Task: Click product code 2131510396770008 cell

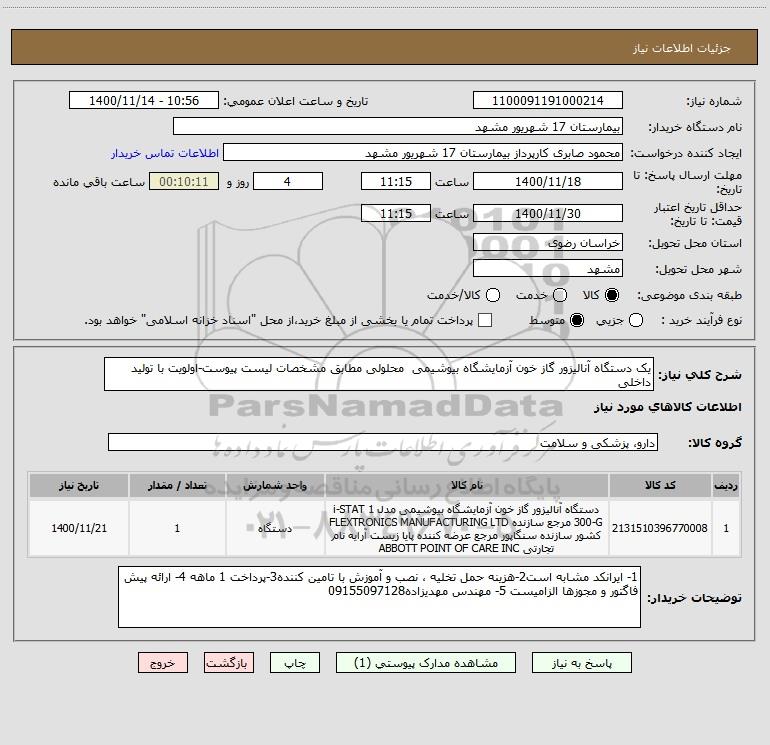Action: click(x=660, y=528)
